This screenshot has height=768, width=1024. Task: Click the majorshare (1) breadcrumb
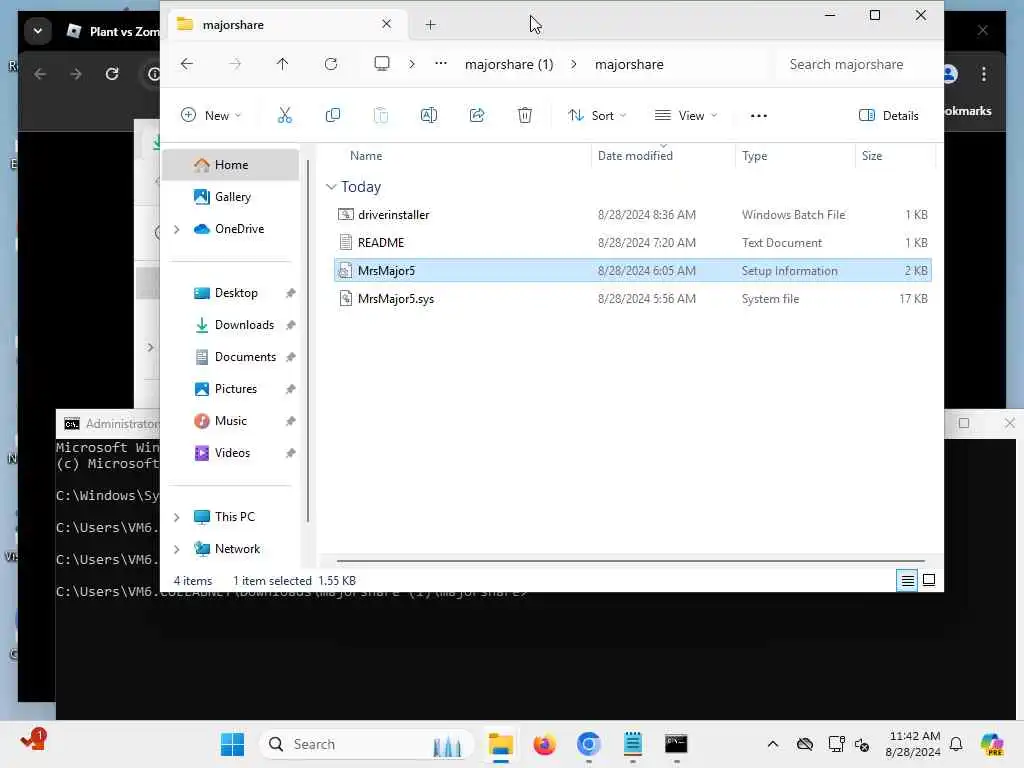click(509, 64)
